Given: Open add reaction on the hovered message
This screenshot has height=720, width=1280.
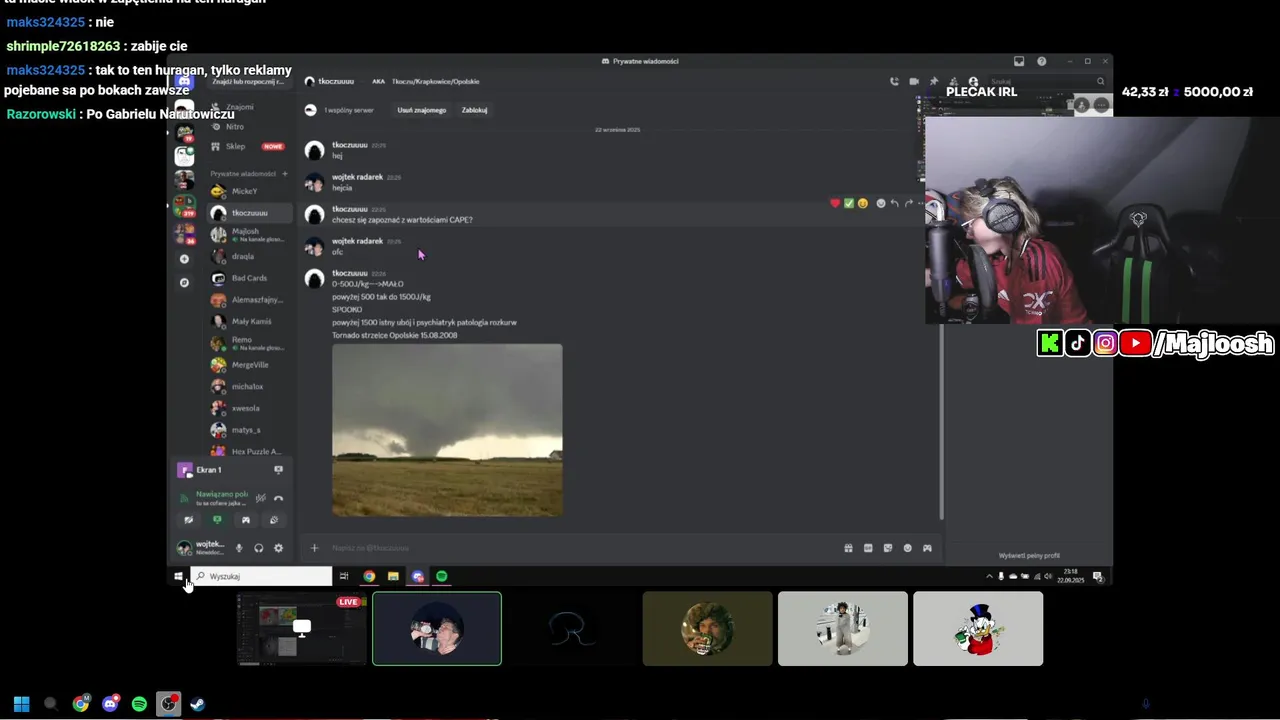Looking at the screenshot, I should (x=881, y=203).
